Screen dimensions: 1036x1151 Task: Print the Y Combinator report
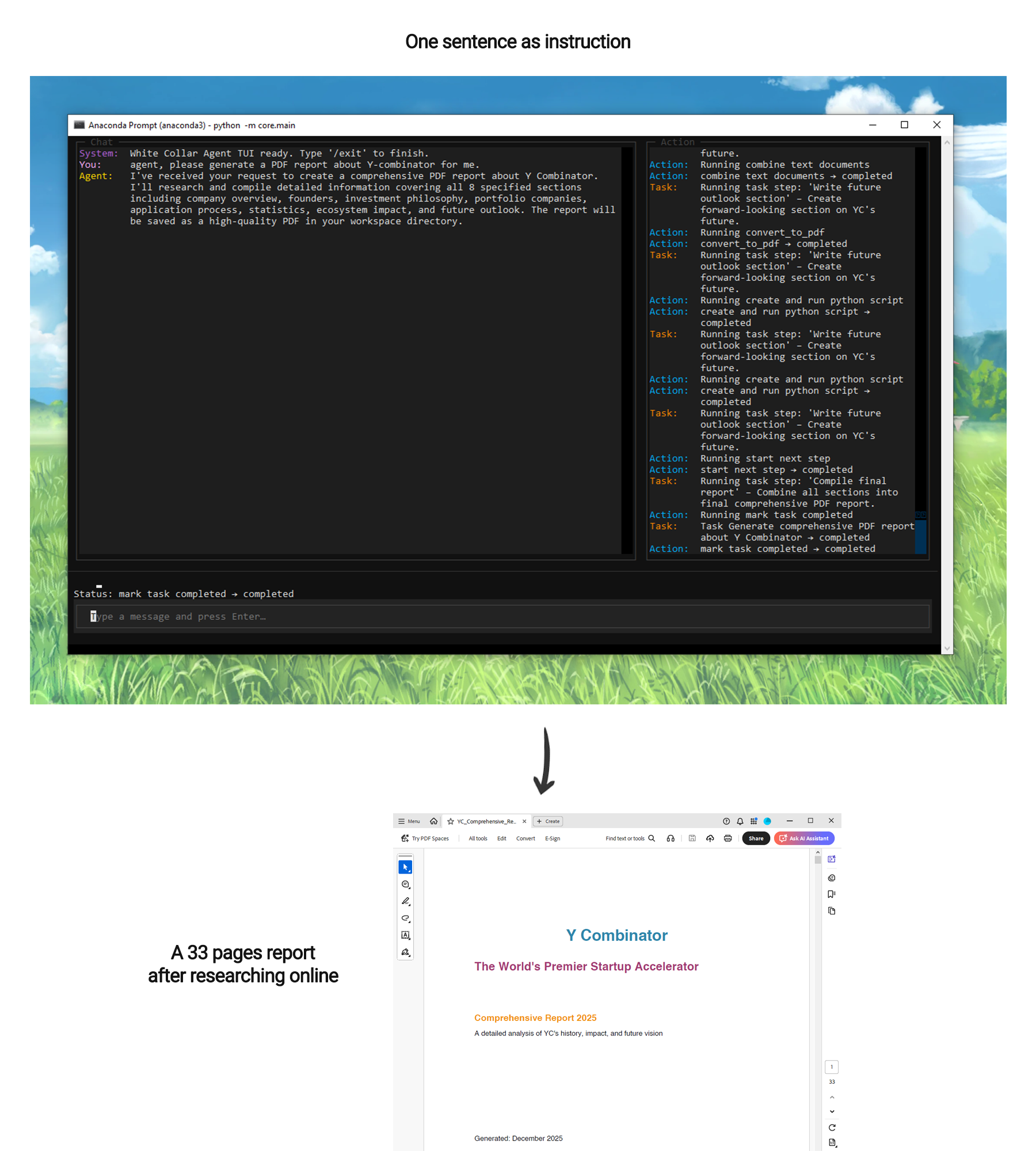pyautogui.click(x=727, y=839)
